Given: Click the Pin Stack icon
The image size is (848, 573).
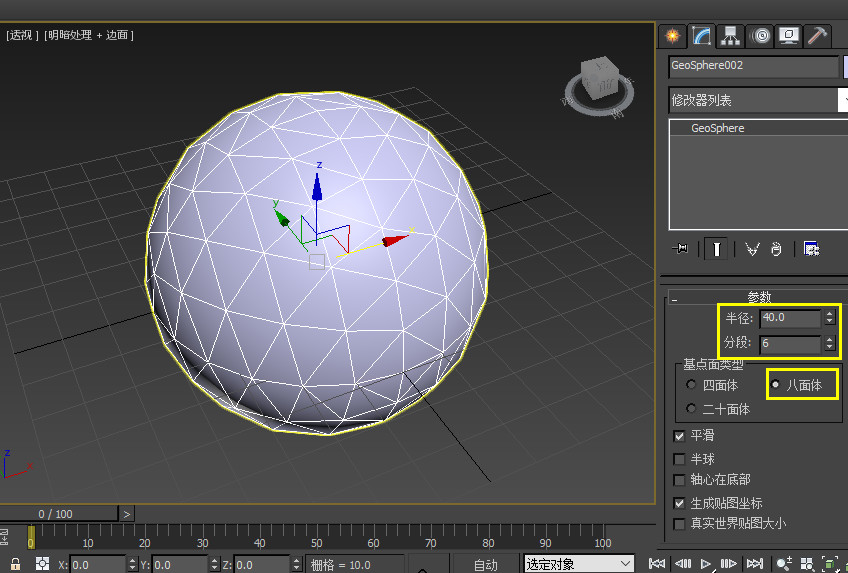Looking at the screenshot, I should tap(682, 249).
